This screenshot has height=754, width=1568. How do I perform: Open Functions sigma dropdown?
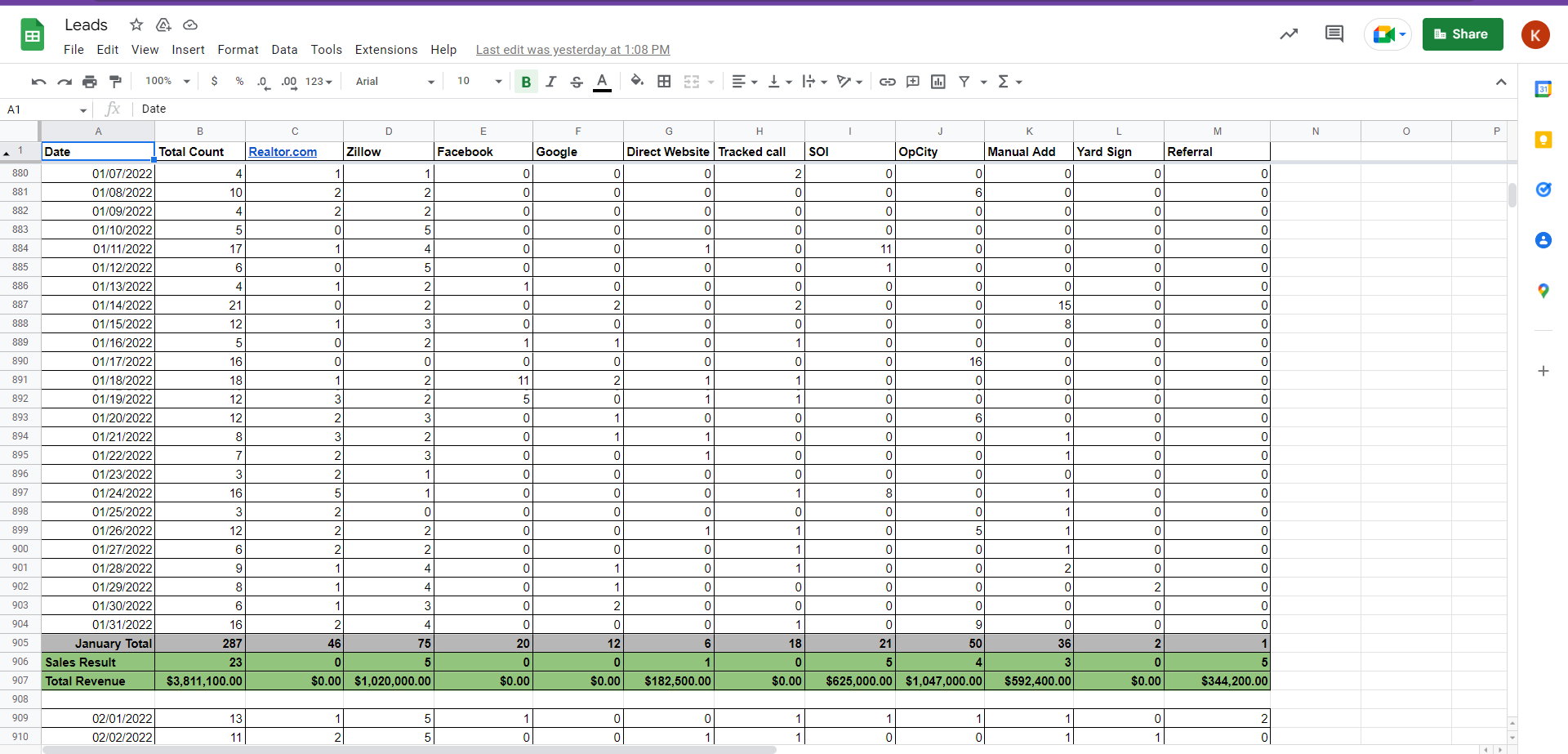tap(1009, 82)
